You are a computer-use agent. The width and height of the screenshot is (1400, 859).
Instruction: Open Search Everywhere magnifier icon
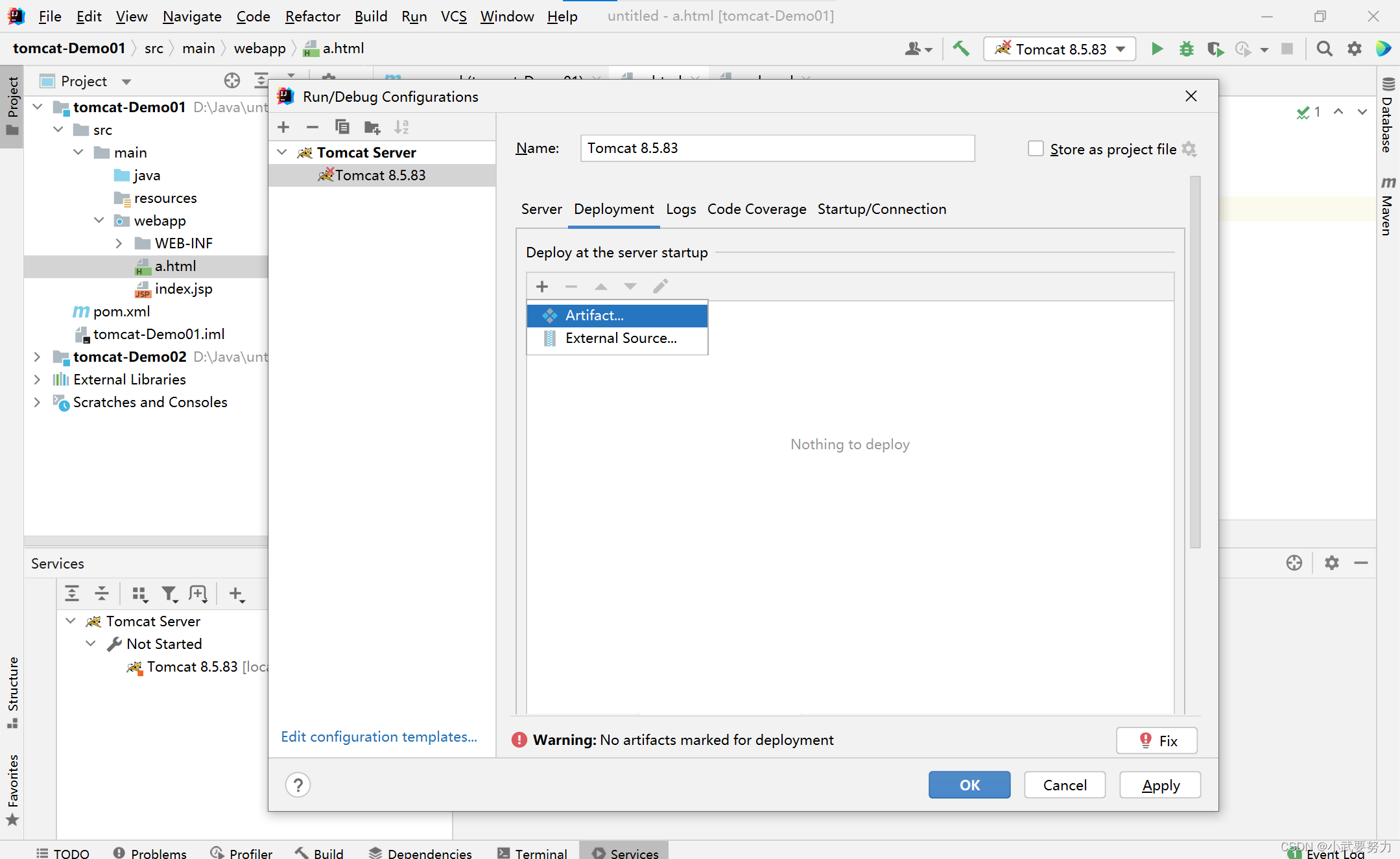(x=1324, y=49)
